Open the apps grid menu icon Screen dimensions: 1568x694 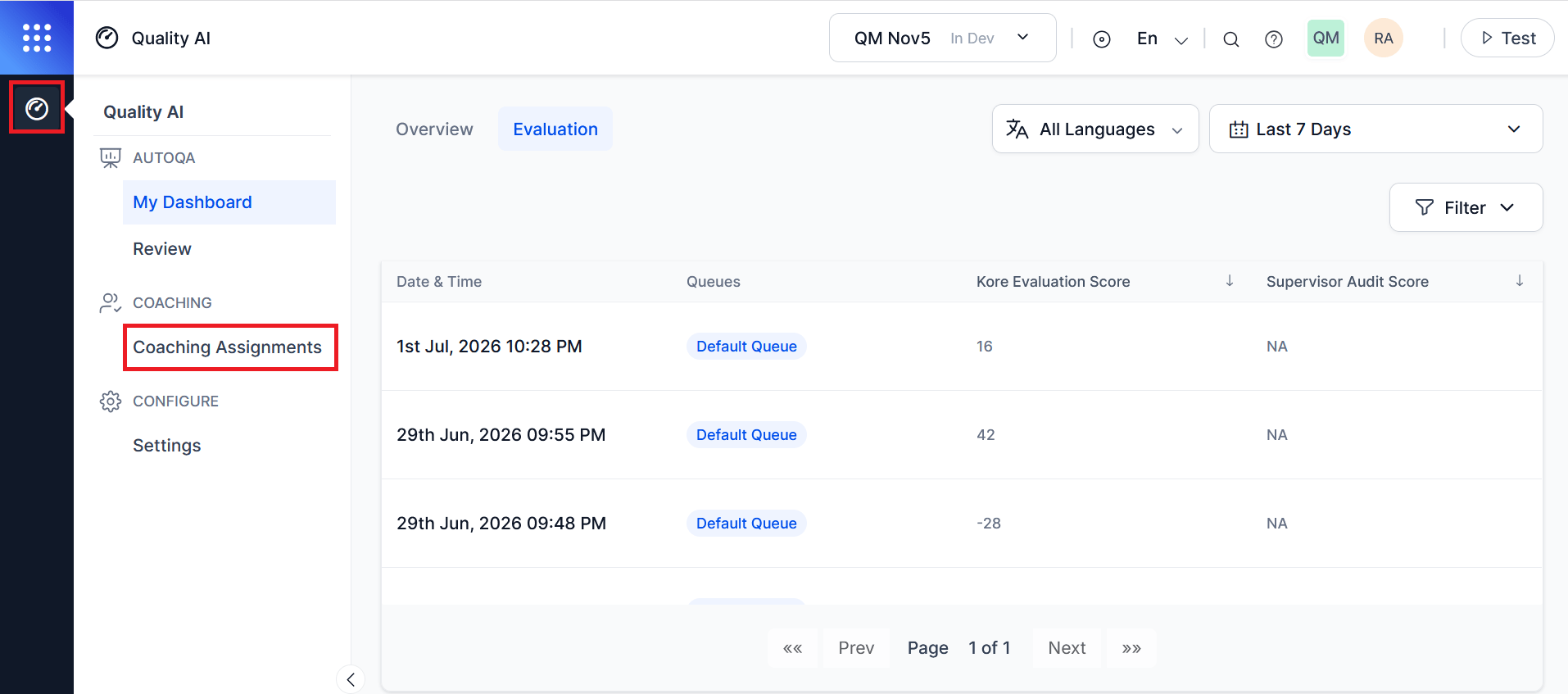[37, 38]
